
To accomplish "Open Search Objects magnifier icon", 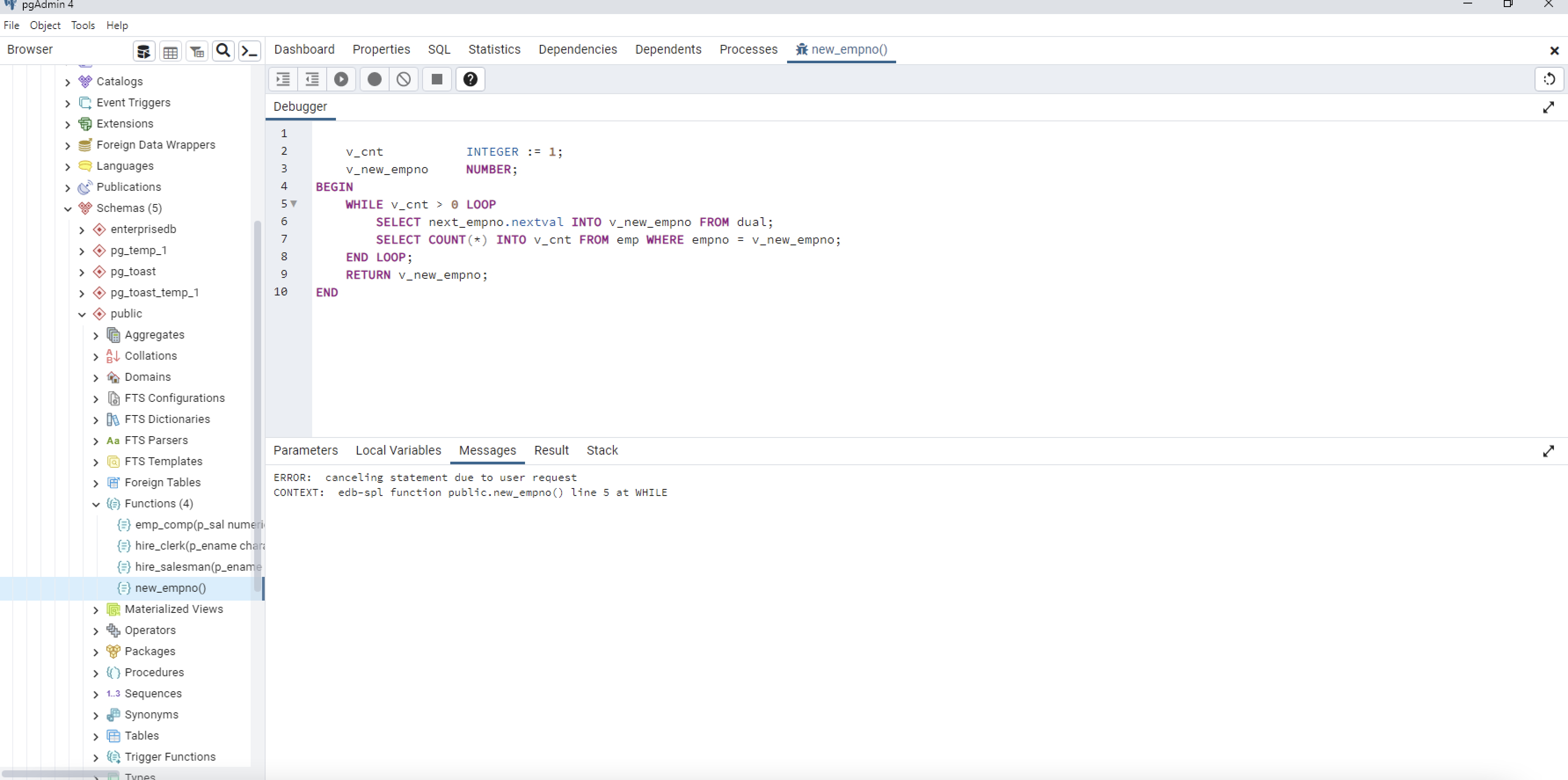I will (x=223, y=51).
